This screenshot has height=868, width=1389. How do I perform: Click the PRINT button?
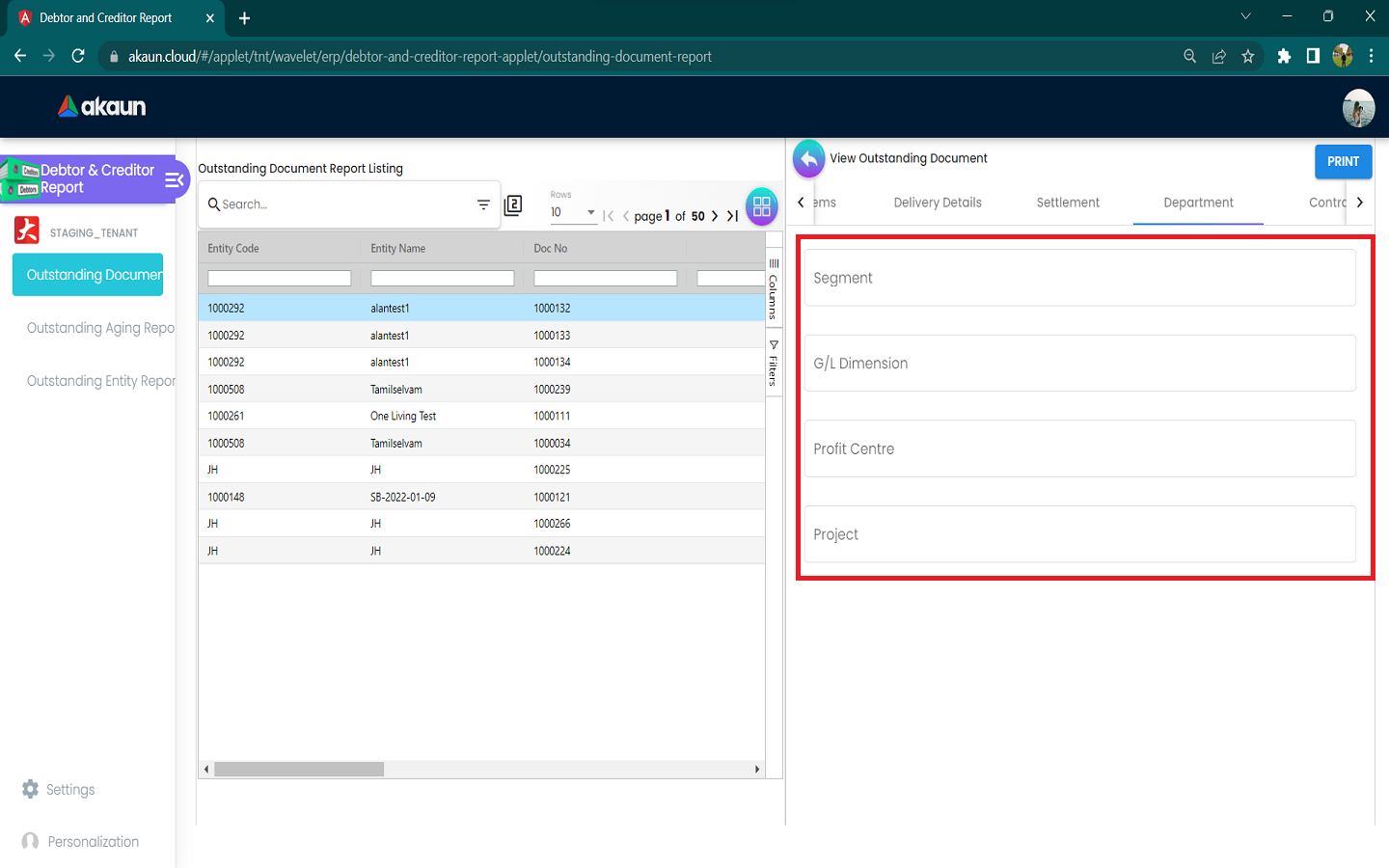(x=1342, y=161)
